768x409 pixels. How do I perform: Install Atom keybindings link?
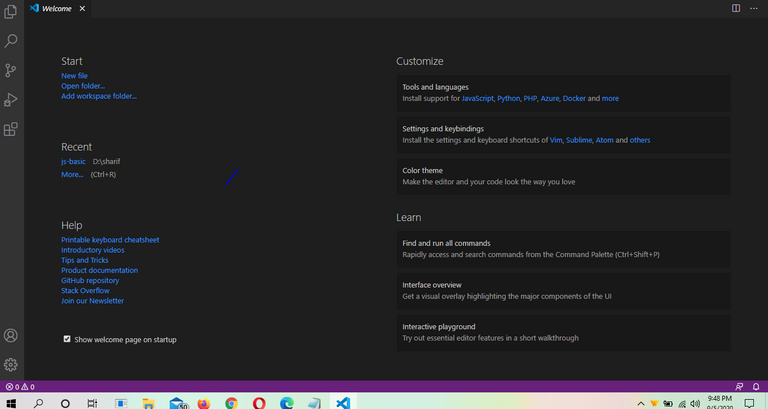pyautogui.click(x=604, y=140)
